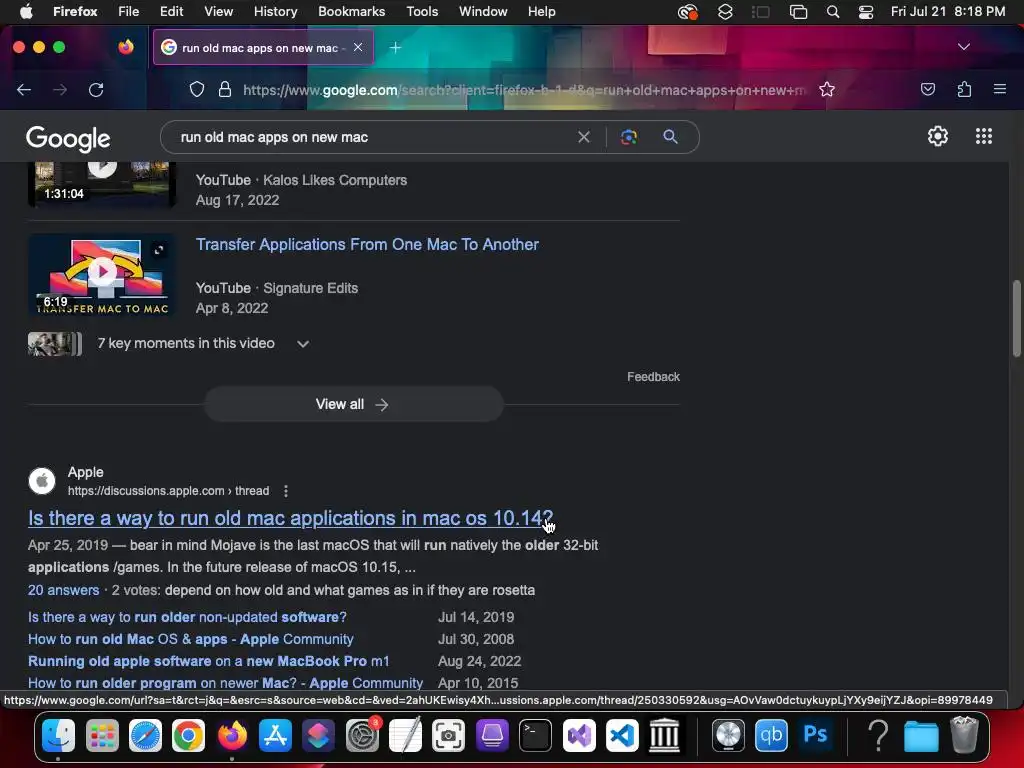The height and width of the screenshot is (768, 1024).
Task: Open Launchpad from the Dock
Action: [x=102, y=735]
